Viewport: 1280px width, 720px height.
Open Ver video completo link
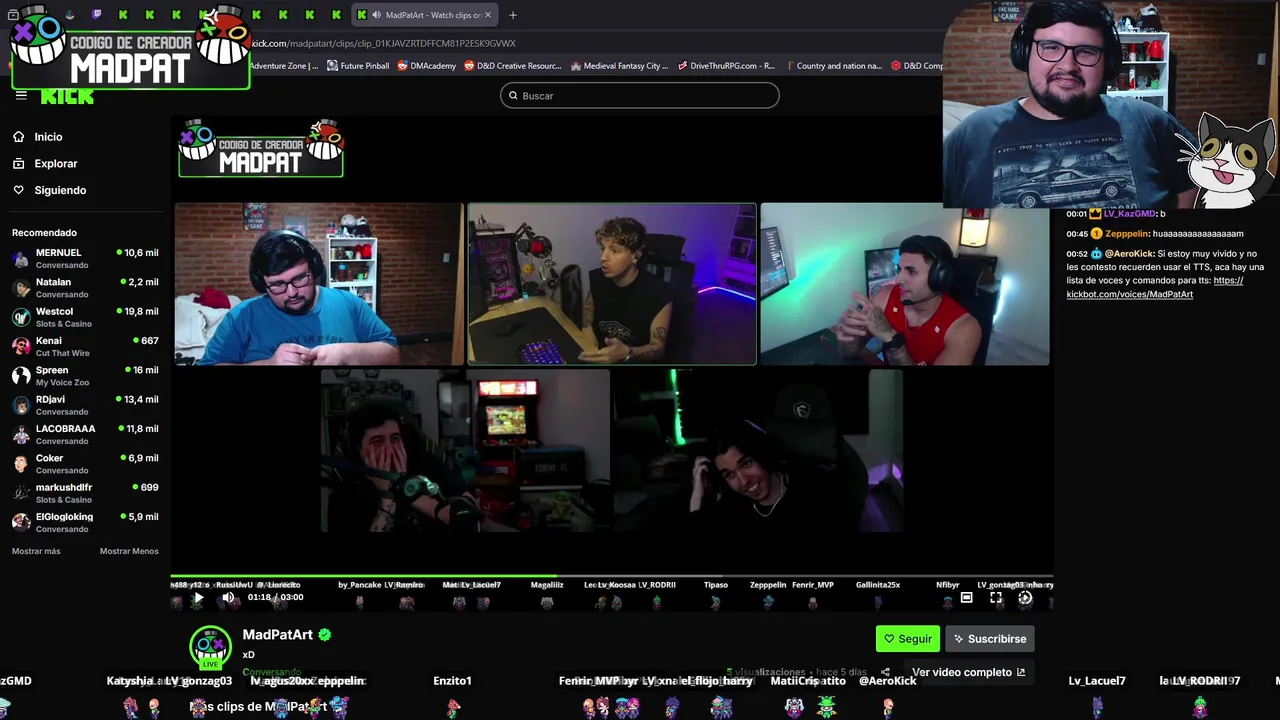(x=968, y=672)
